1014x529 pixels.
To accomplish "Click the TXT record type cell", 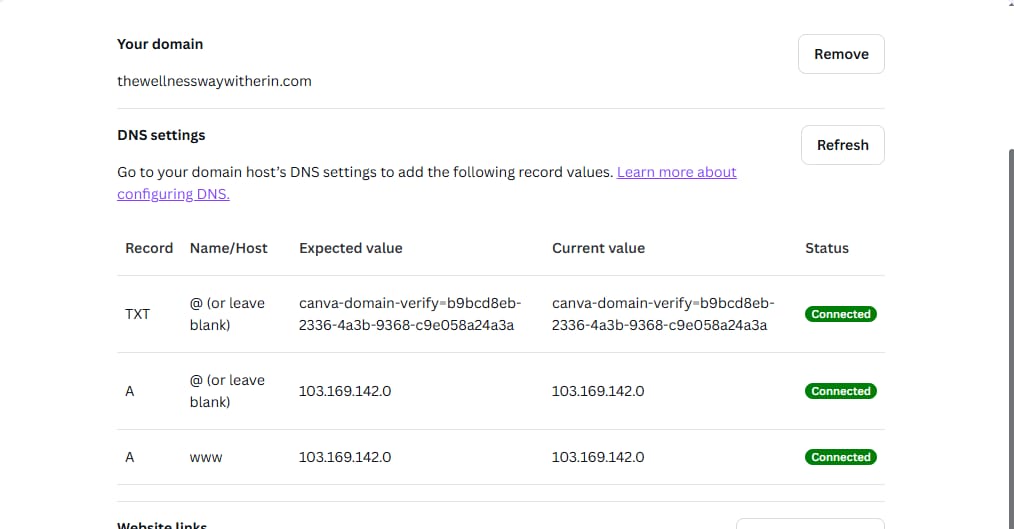I will click(x=137, y=314).
